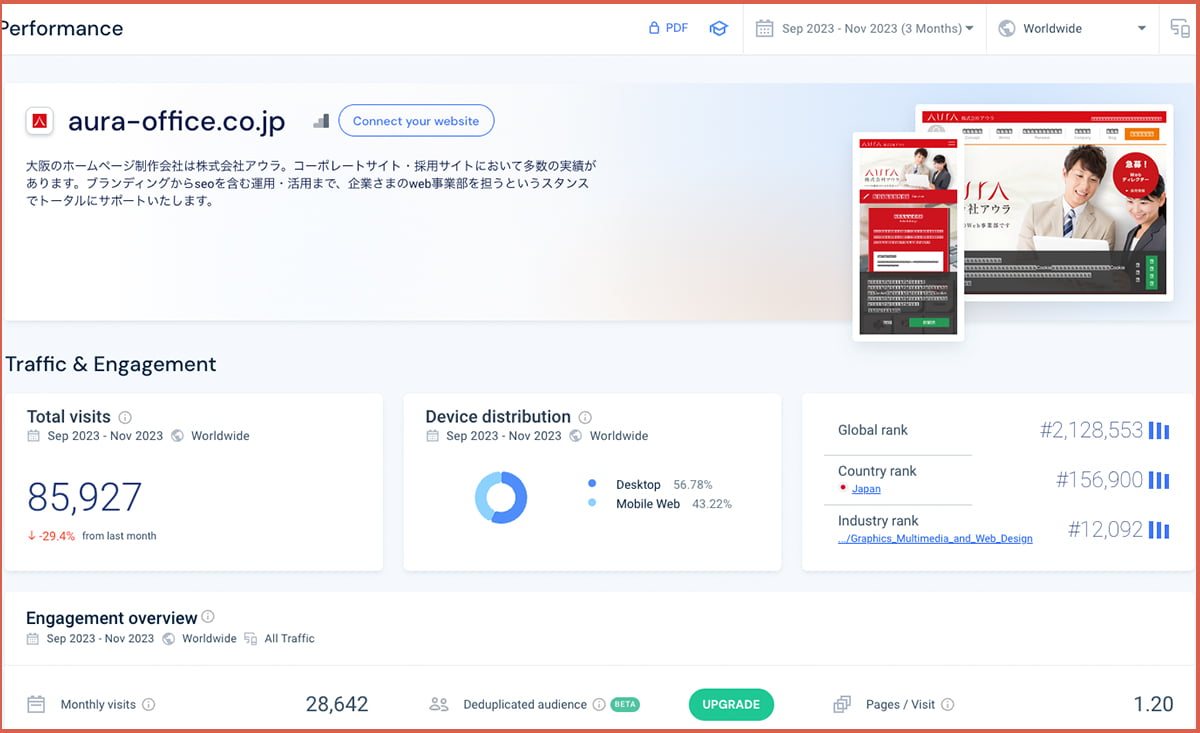Click the info icon beside Monthly visits
Image resolution: width=1200 pixels, height=733 pixels.
click(149, 705)
